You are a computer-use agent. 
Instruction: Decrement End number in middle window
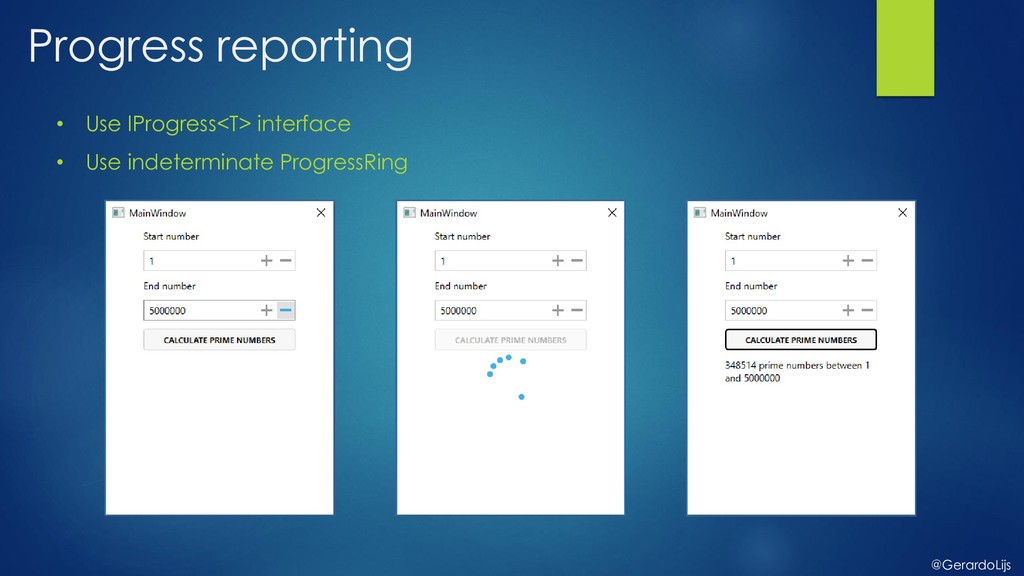pyautogui.click(x=577, y=310)
